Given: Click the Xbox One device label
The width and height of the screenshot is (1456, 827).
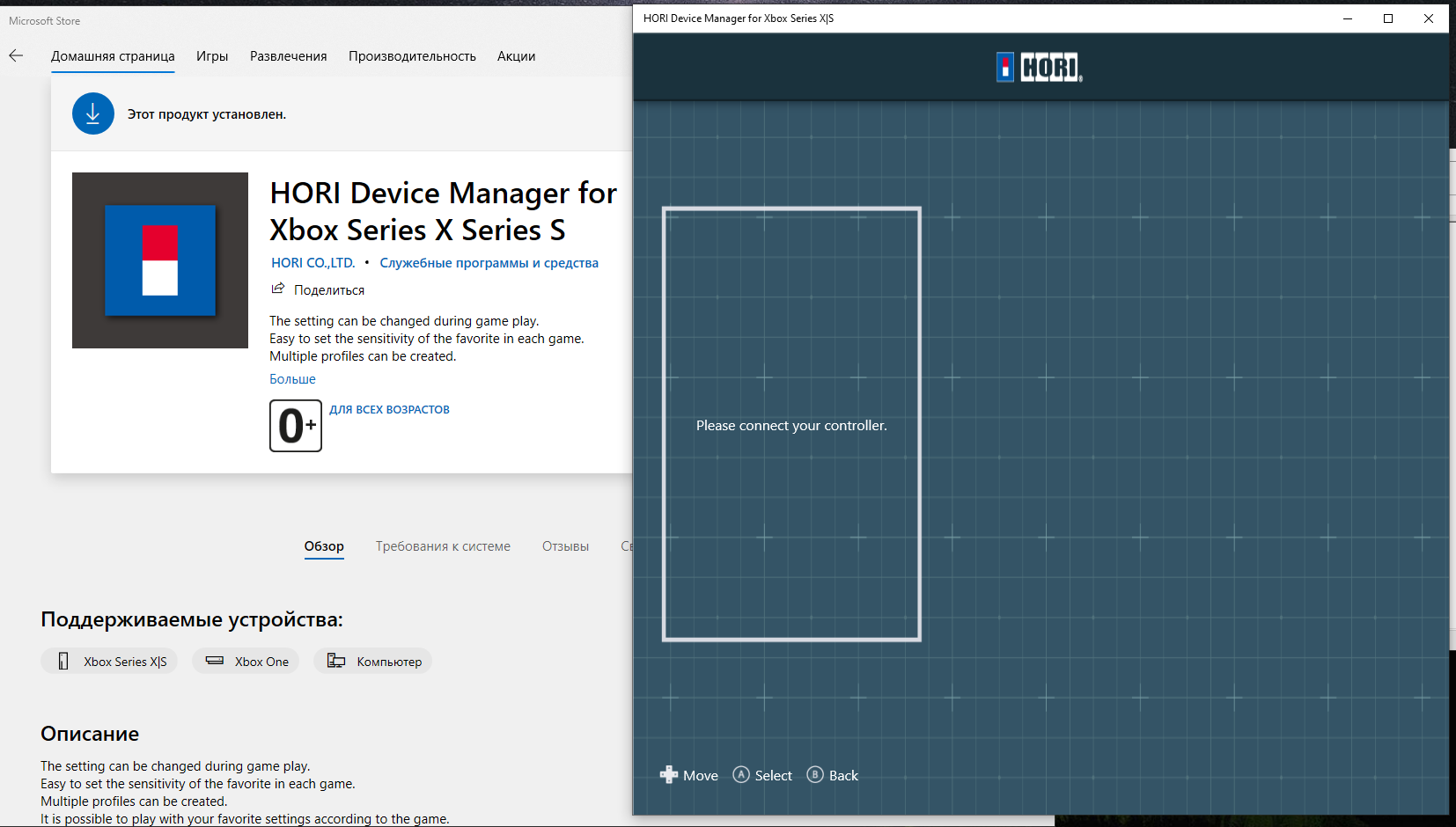Looking at the screenshot, I should pyautogui.click(x=261, y=662).
